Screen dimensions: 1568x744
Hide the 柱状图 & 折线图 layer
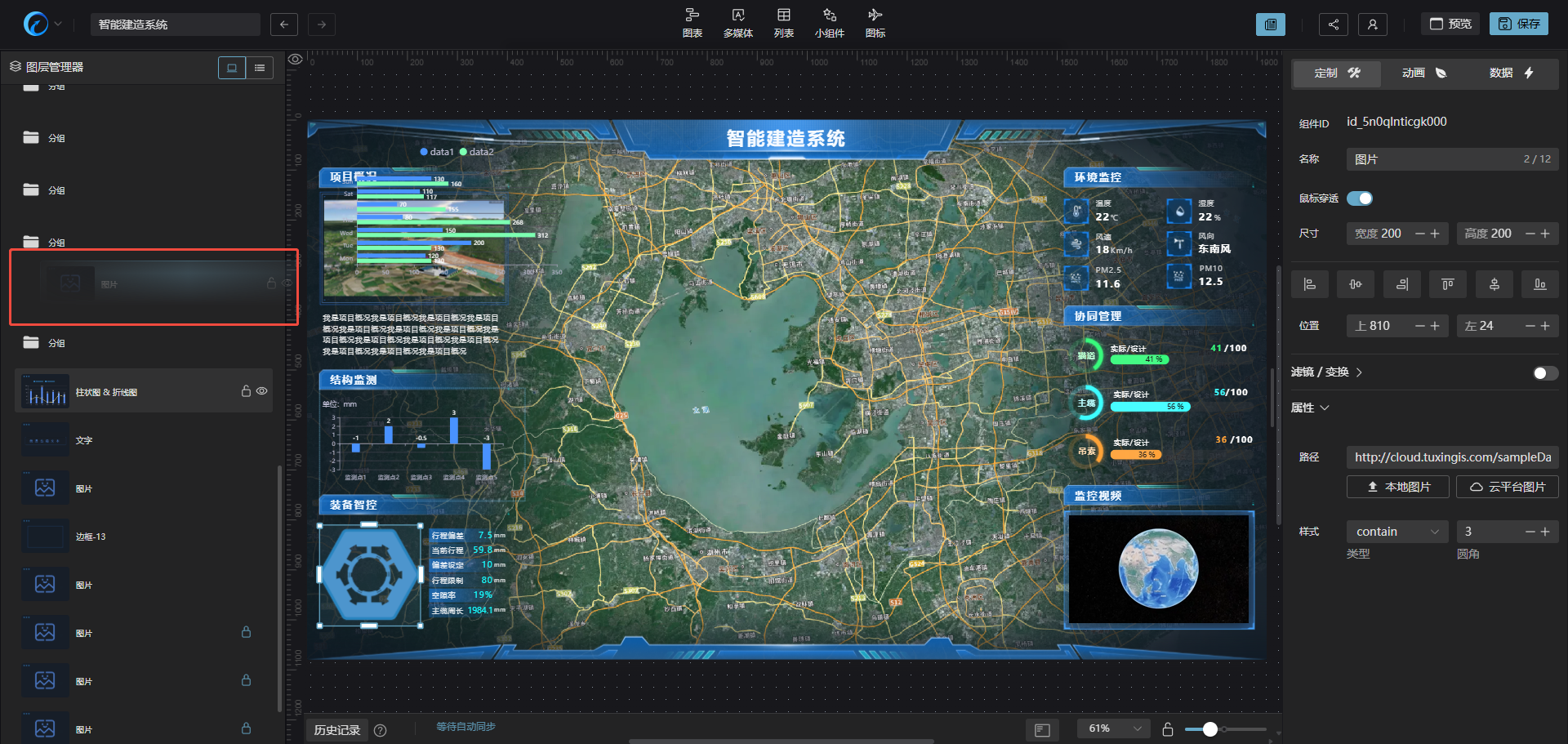(x=262, y=391)
